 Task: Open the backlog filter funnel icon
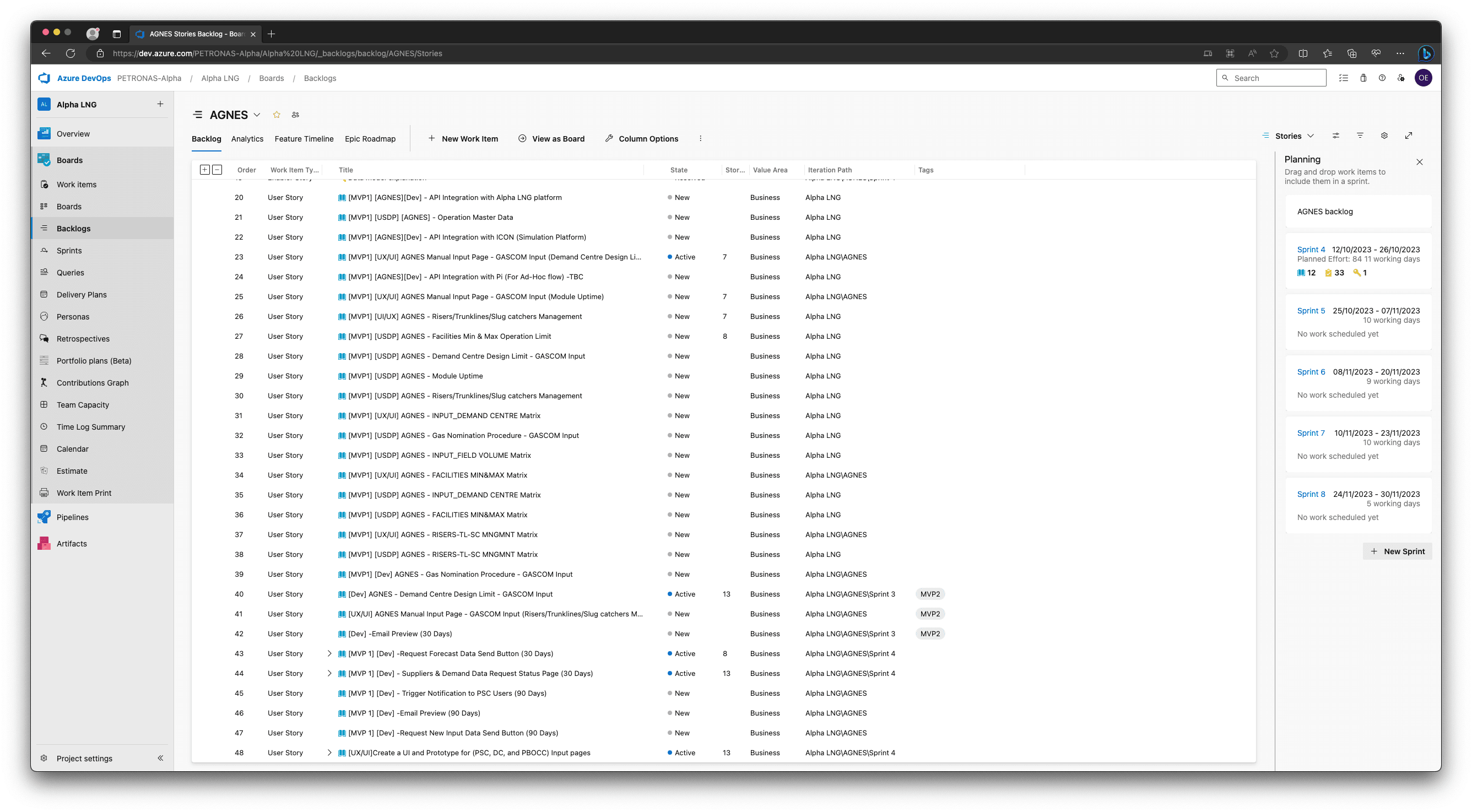pos(1360,136)
